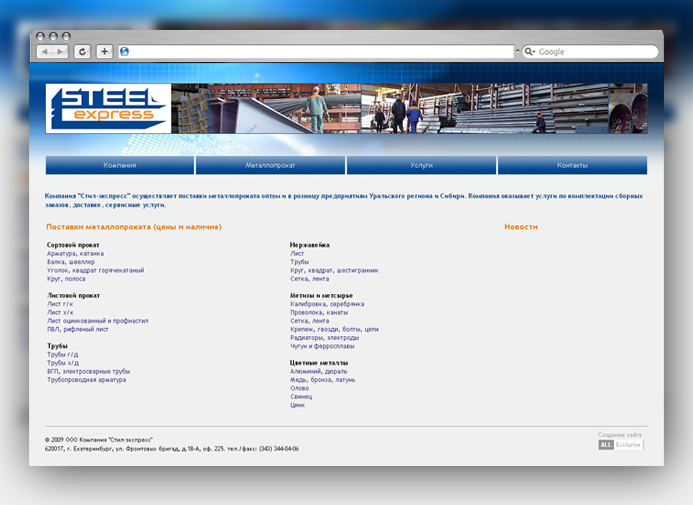
Task: Click the Сортовой прокат category heading
Action: 73,245
